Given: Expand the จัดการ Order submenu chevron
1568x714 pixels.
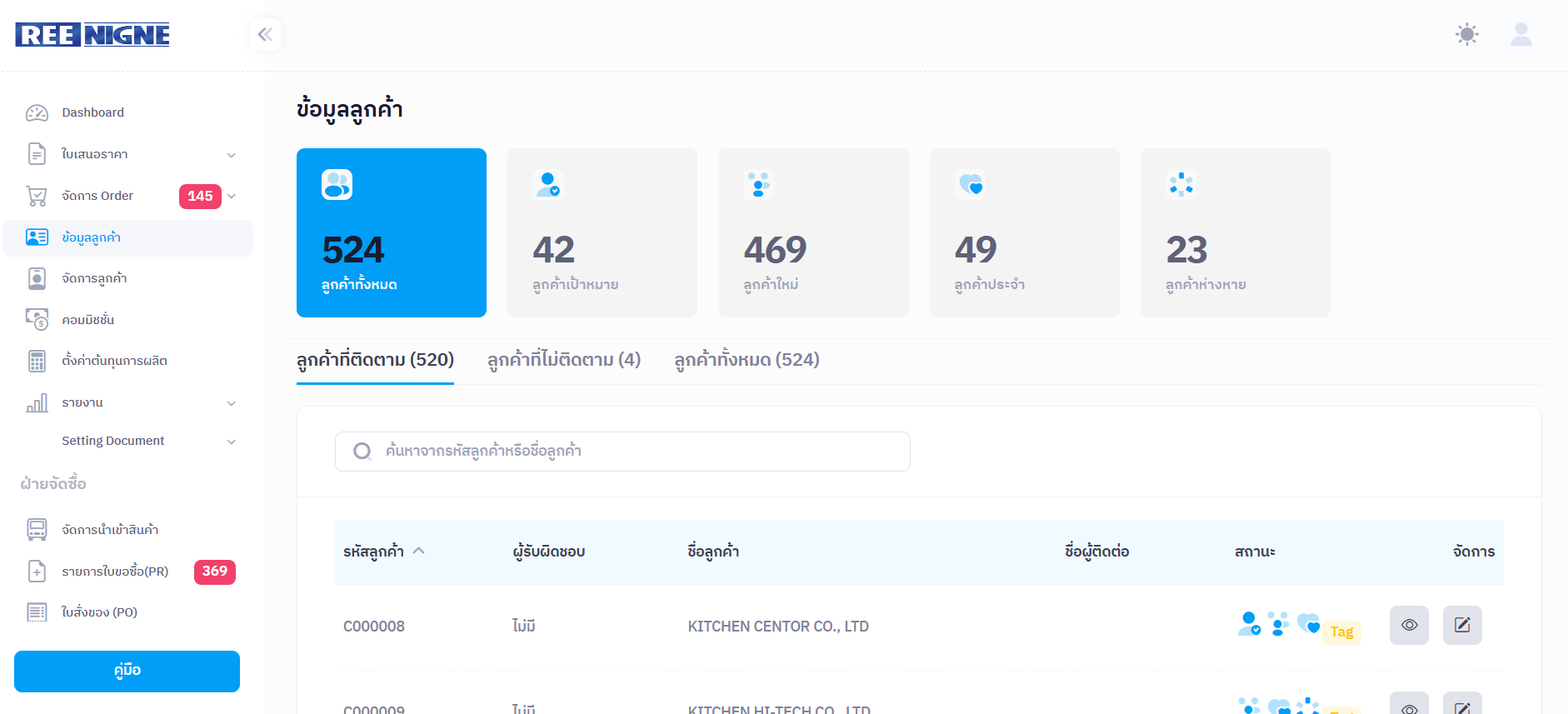Looking at the screenshot, I should 232,197.
